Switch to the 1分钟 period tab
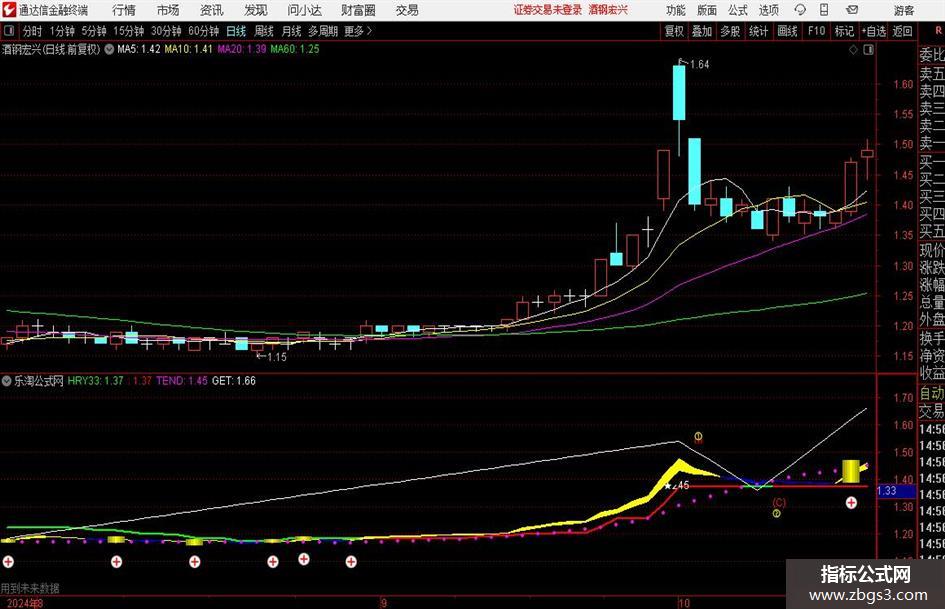Screen dimensions: 945x609 point(62,31)
